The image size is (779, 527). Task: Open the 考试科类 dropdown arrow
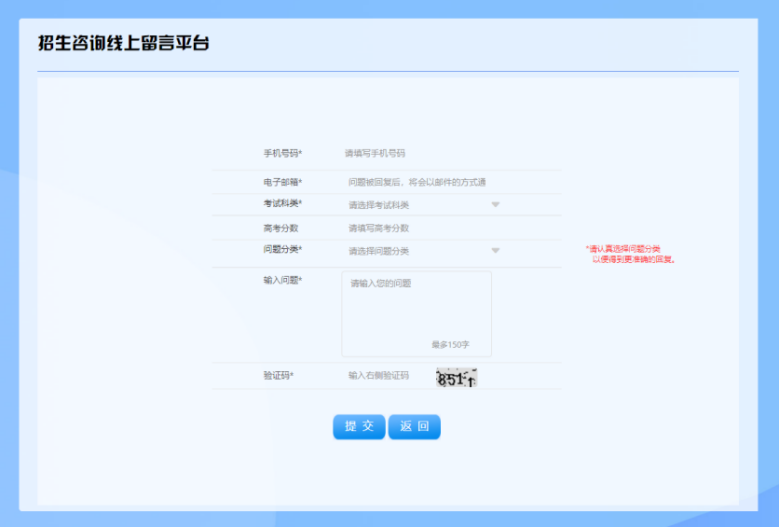click(495, 205)
